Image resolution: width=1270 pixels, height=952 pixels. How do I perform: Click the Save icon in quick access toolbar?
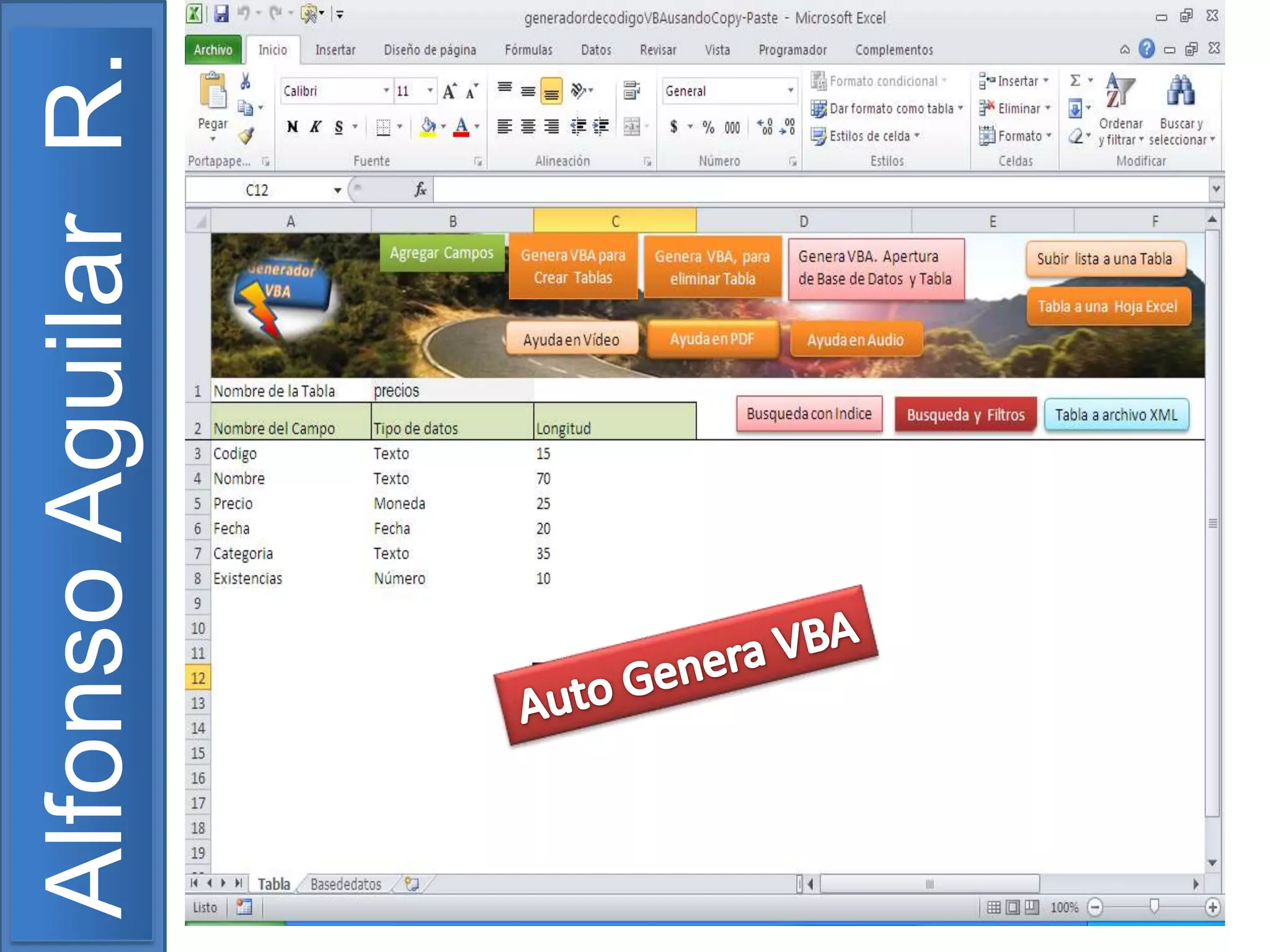(x=221, y=14)
